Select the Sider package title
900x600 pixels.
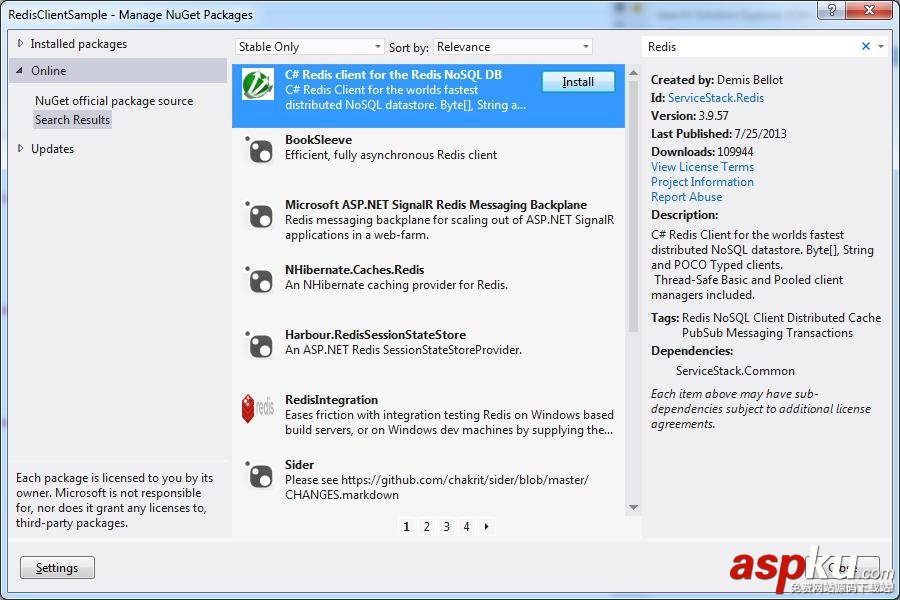click(x=300, y=464)
